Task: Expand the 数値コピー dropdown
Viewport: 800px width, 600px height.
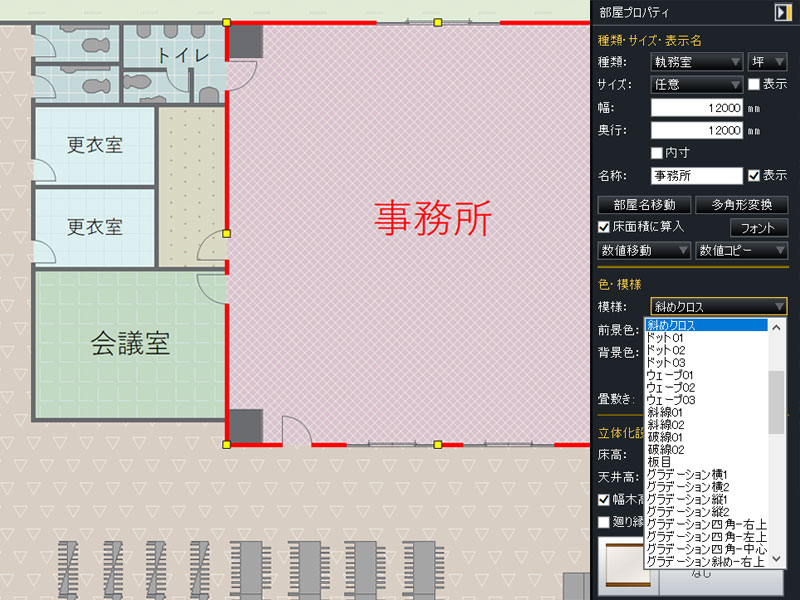Action: click(x=741, y=250)
